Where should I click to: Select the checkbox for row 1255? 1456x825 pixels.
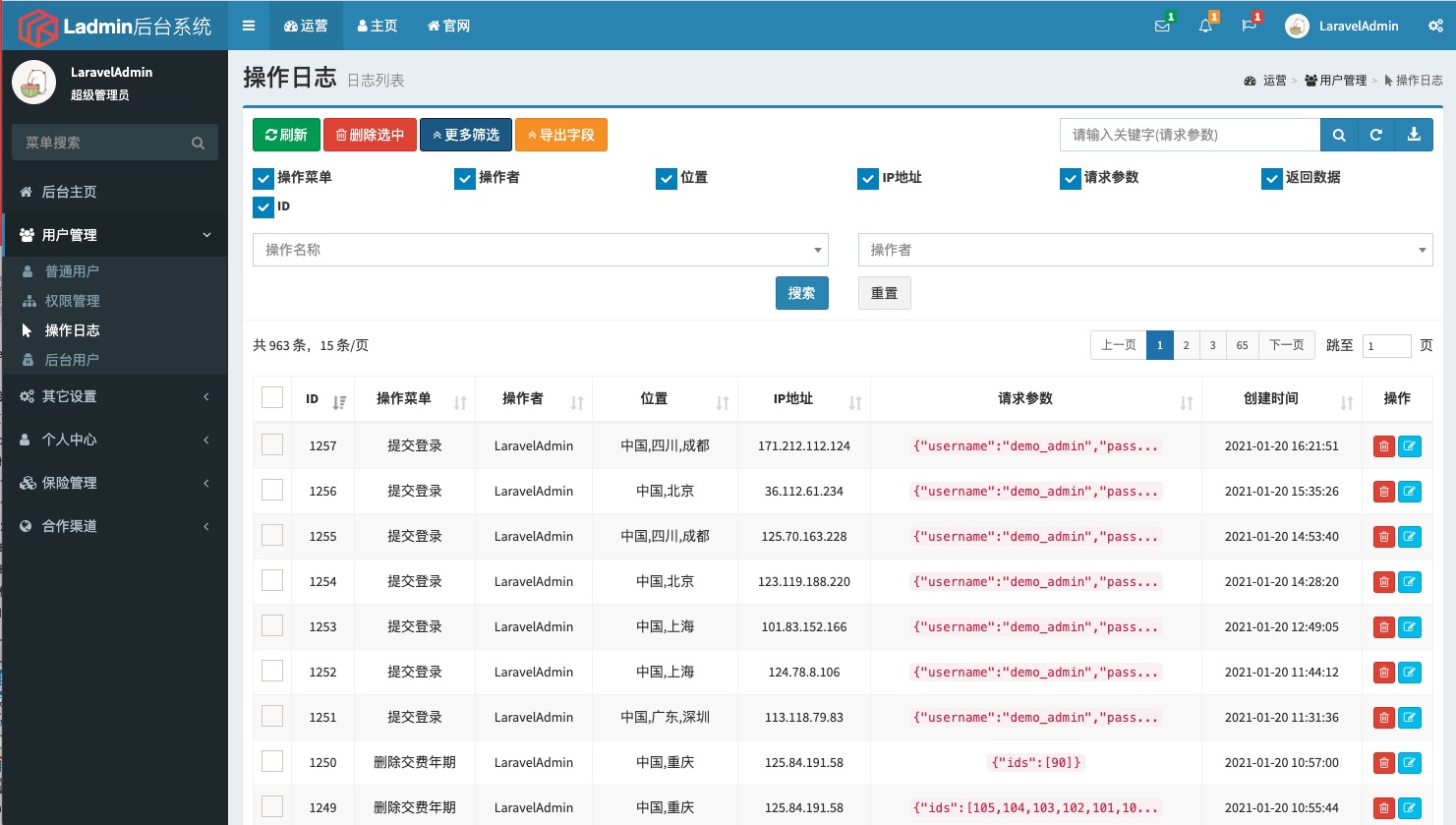point(272,536)
